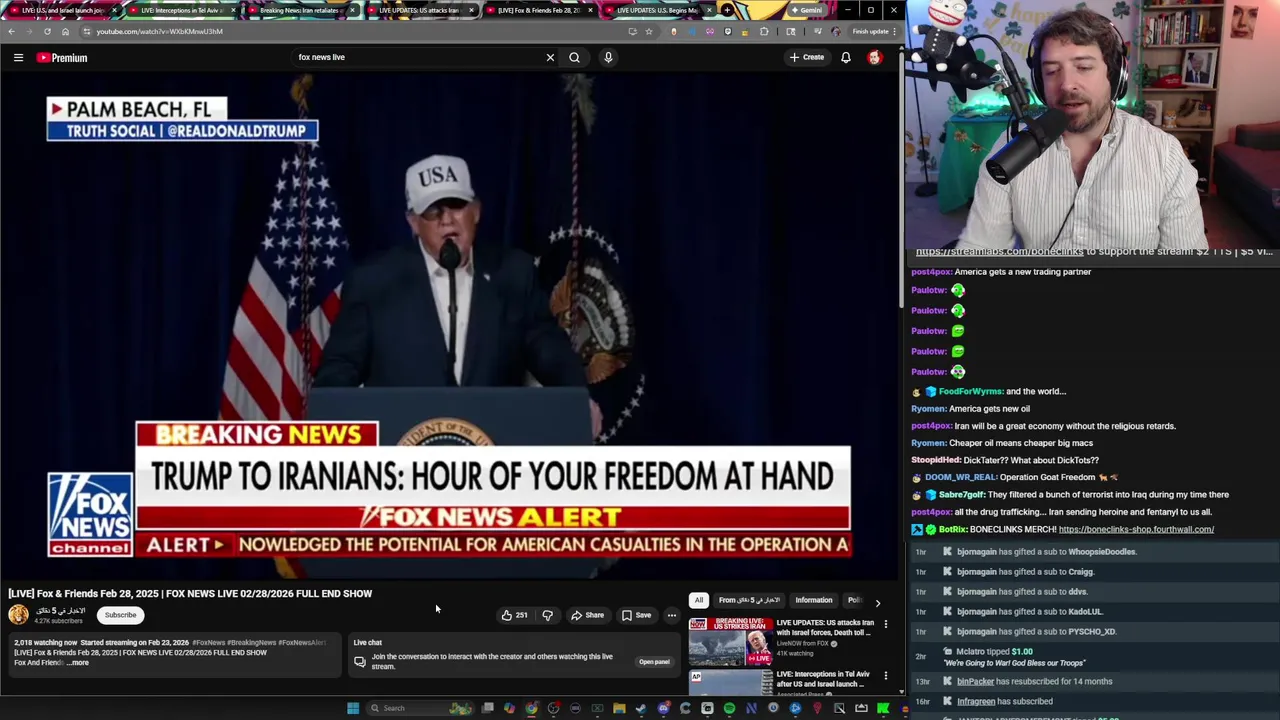Image resolution: width=1280 pixels, height=720 pixels.
Task: Open the account avatar menu
Action: tap(875, 57)
